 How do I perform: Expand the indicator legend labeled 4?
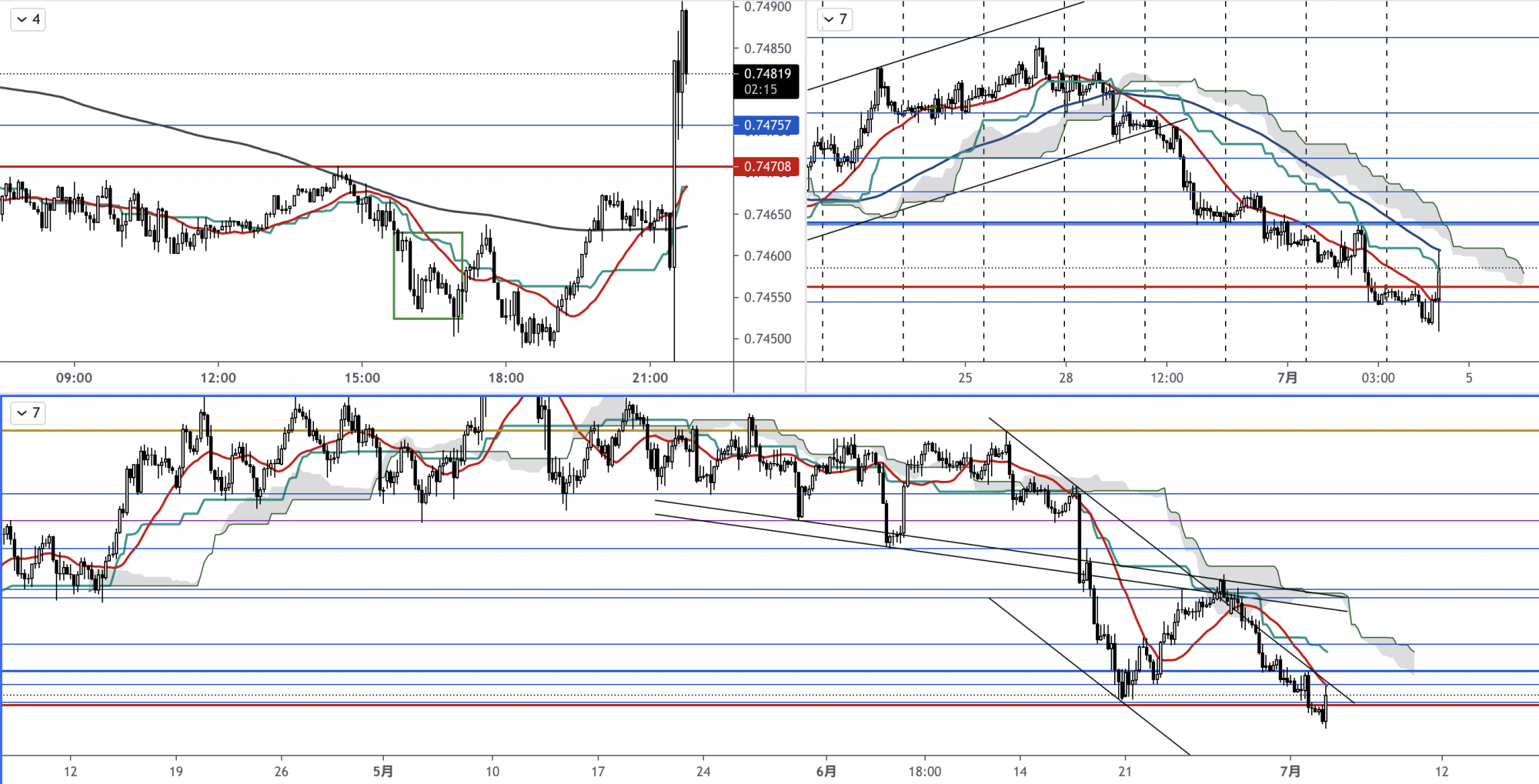pyautogui.click(x=28, y=19)
